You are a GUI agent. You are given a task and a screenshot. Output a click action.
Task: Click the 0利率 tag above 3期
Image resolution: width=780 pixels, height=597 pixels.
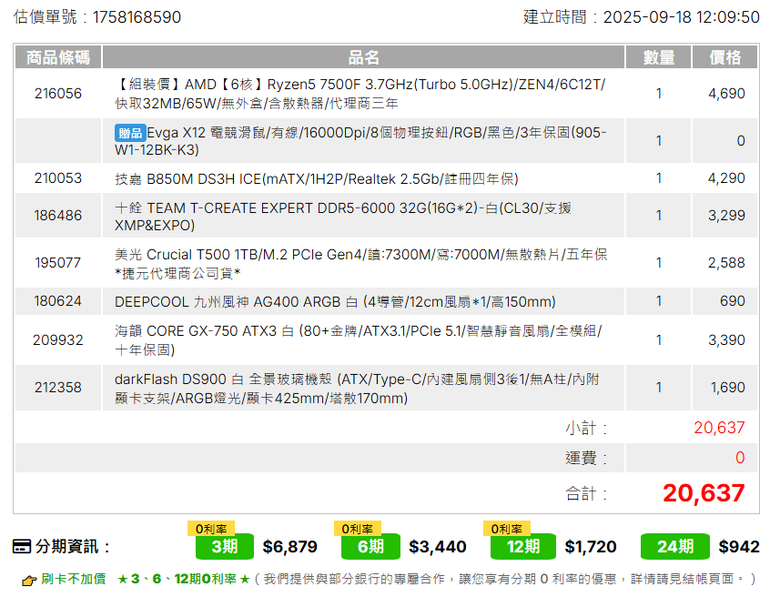[211, 528]
